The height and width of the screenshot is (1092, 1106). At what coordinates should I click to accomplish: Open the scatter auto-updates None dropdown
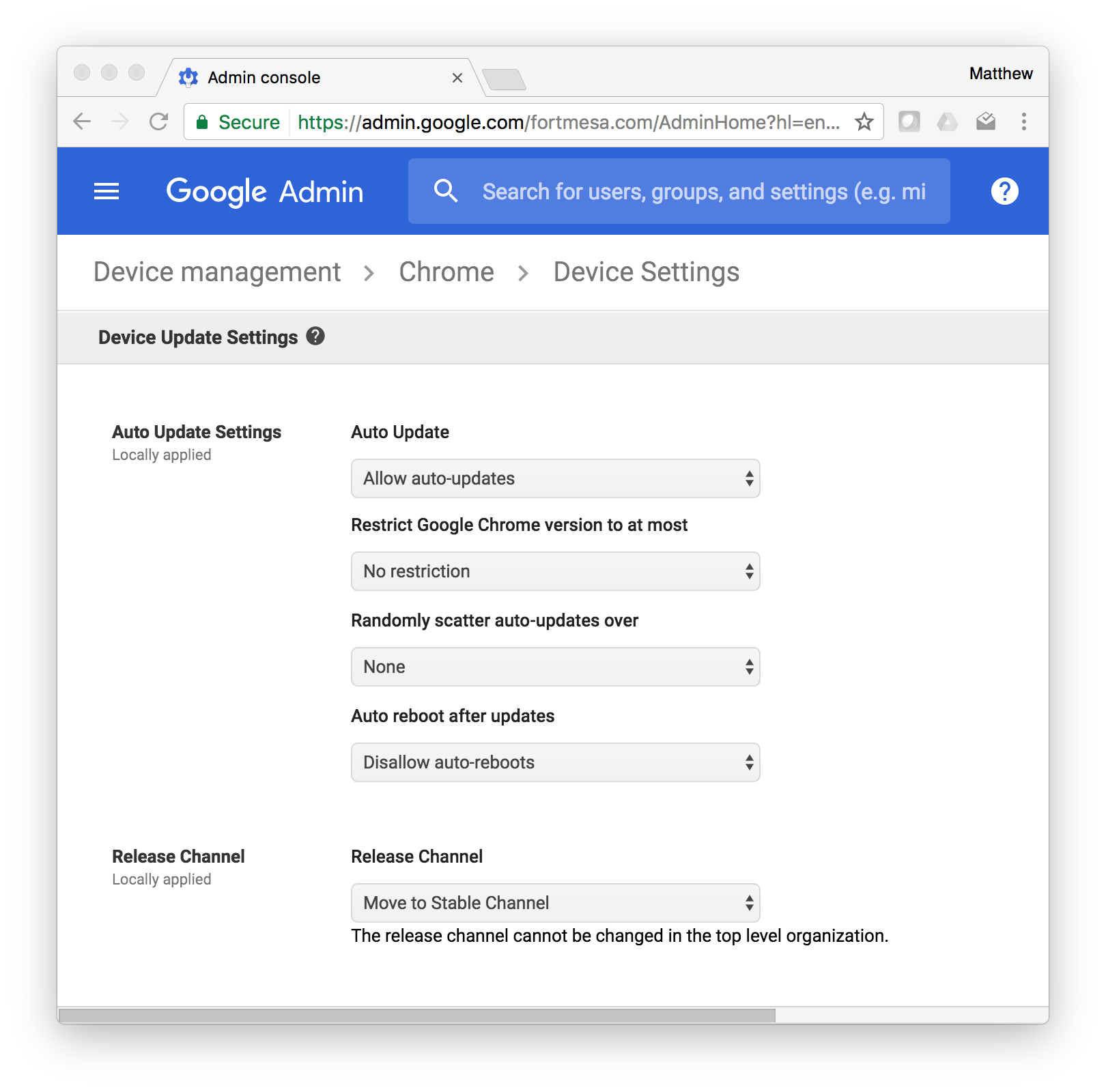[x=556, y=667]
